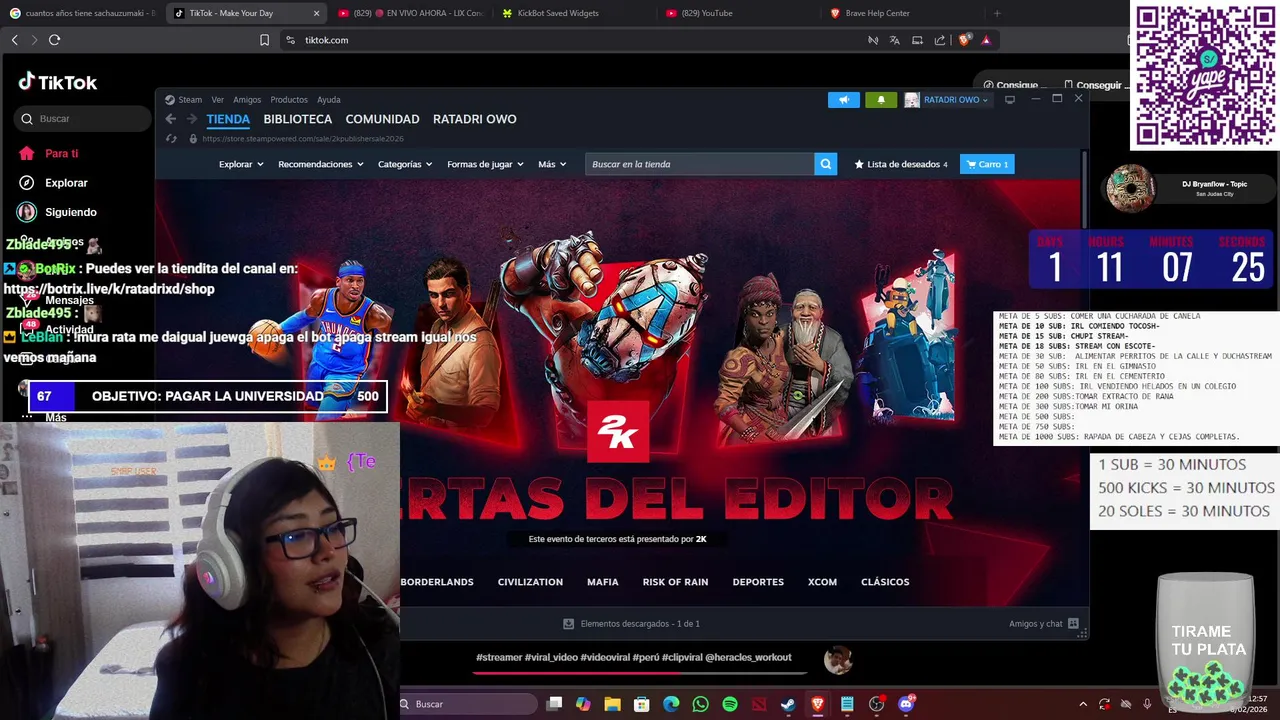Expand the Más dropdown in Steam
Viewport: 1280px width, 720px height.
coord(552,164)
